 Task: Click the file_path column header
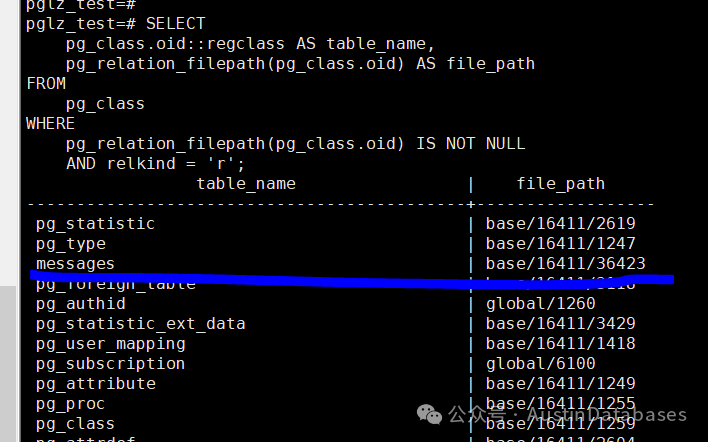pos(560,184)
